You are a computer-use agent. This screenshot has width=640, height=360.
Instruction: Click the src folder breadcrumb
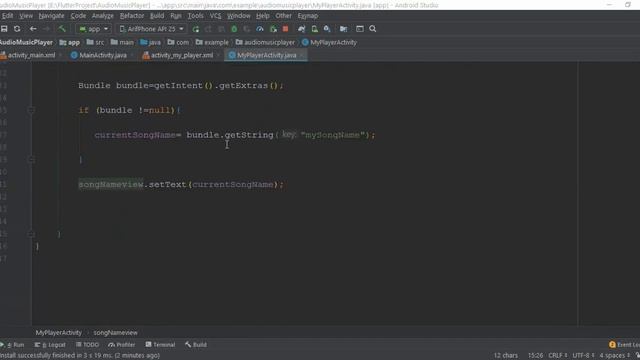96,42
